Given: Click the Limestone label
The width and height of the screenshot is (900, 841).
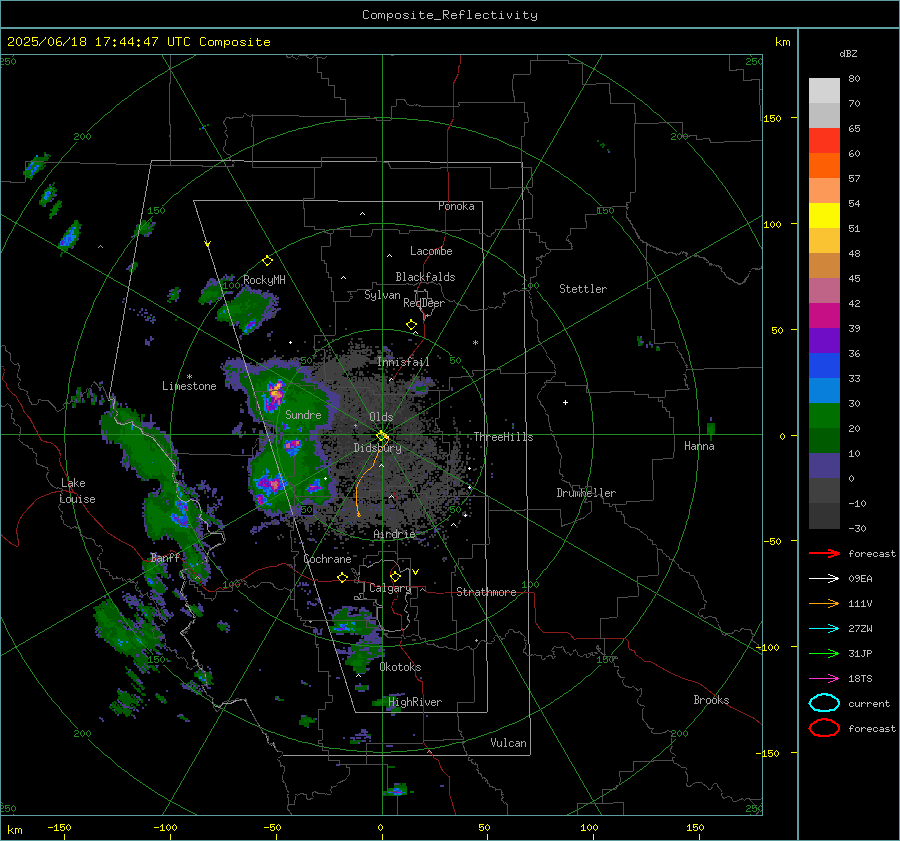Looking at the screenshot, I should point(189,386).
